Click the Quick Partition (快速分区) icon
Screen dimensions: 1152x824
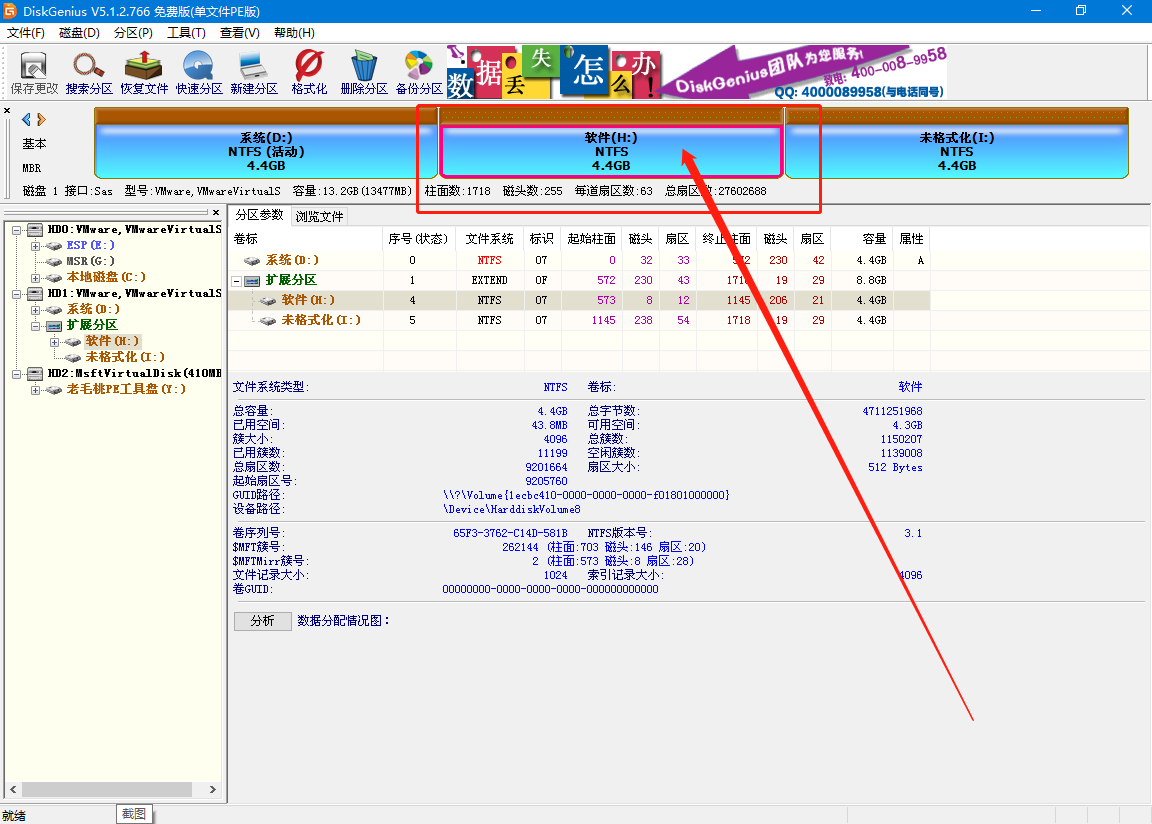pyautogui.click(x=198, y=73)
